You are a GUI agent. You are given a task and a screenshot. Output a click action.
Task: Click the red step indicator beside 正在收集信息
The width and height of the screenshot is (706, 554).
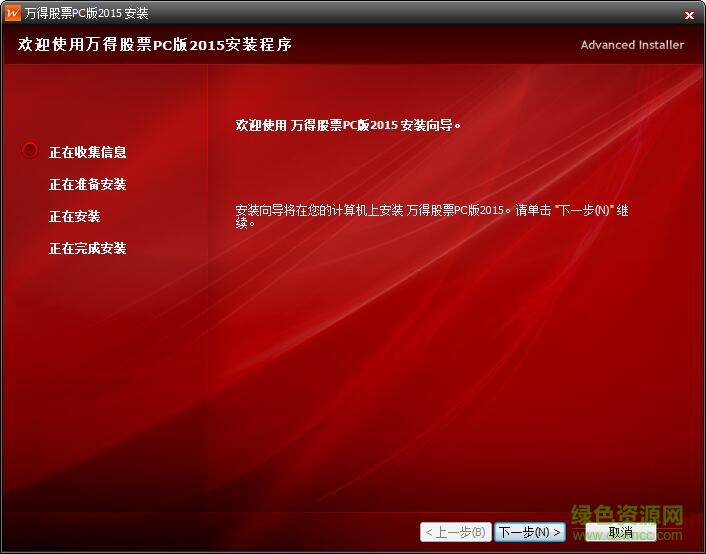(x=30, y=150)
